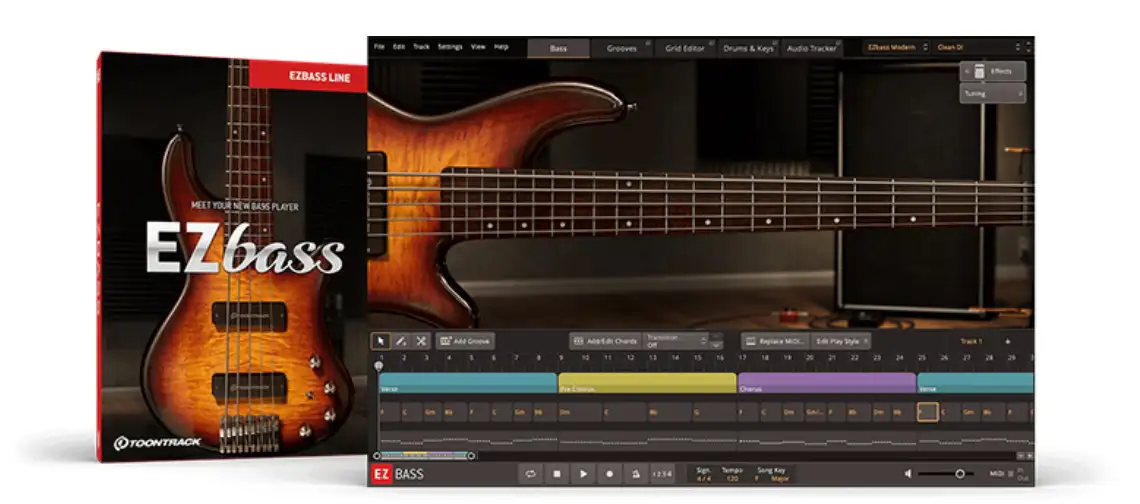Open the Edit Play Style dropdown
1140x504 pixels.
[842, 340]
